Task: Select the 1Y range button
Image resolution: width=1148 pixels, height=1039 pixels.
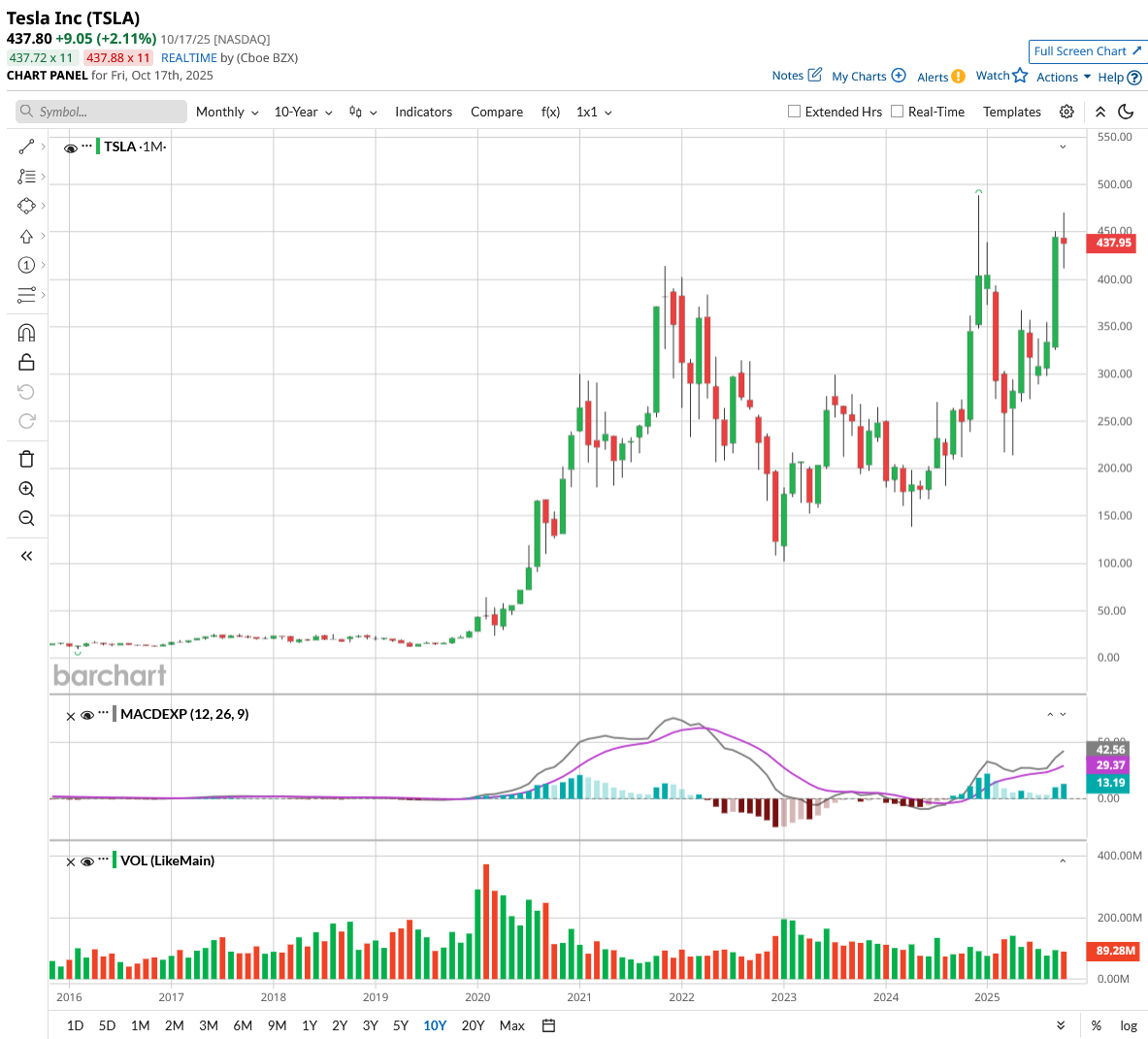Action: click(309, 1025)
